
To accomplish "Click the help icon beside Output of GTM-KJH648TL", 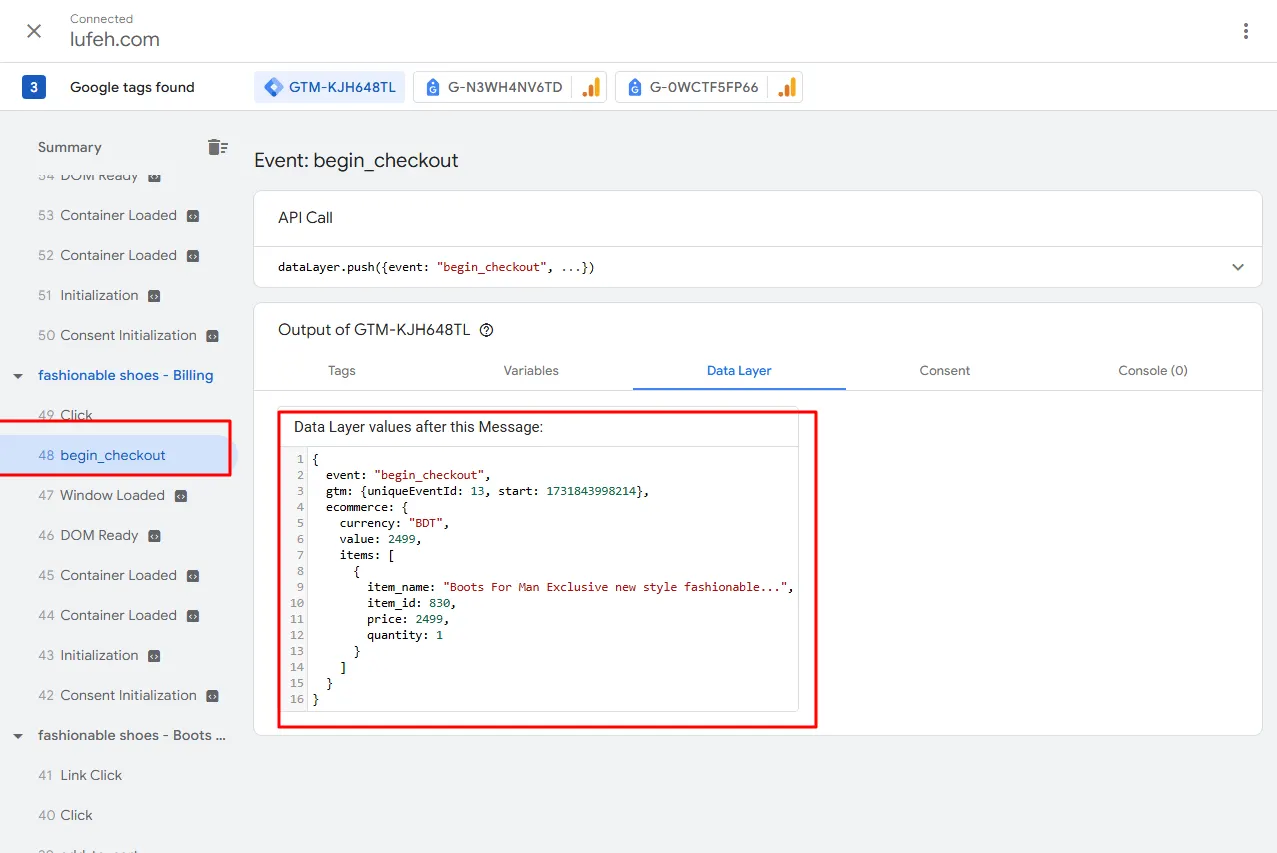I will coord(487,330).
